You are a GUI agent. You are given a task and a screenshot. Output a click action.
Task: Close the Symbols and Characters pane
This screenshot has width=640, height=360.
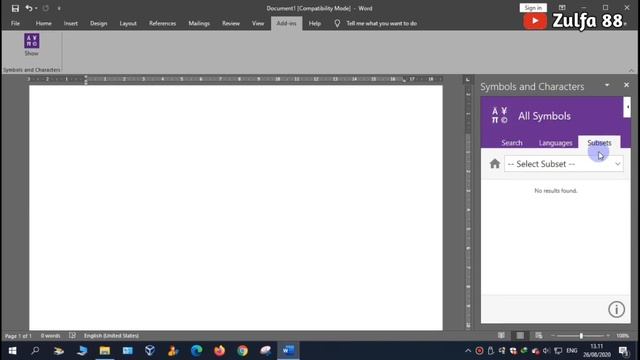pos(626,85)
